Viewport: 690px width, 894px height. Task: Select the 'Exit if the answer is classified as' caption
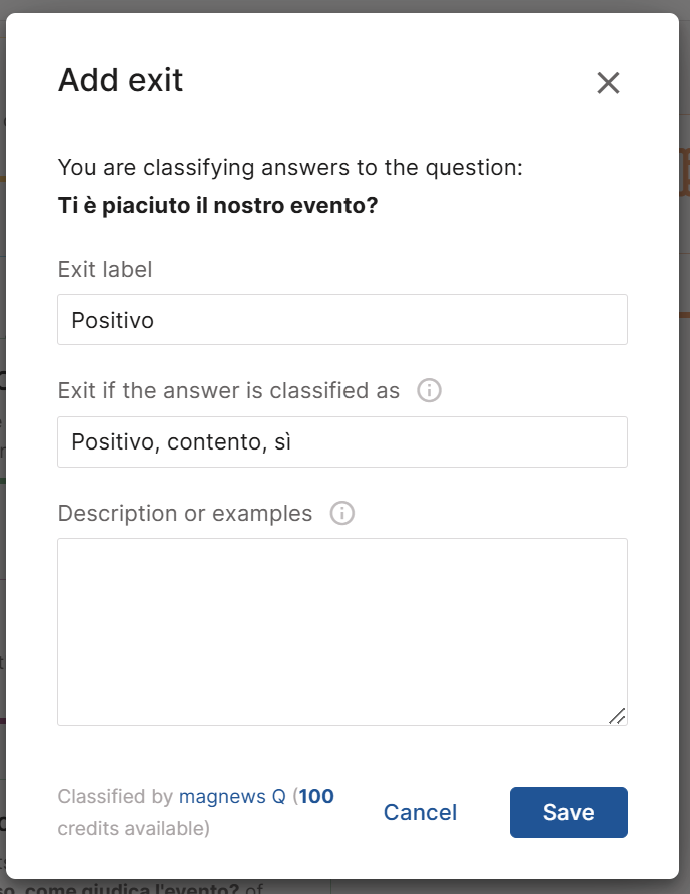(229, 391)
